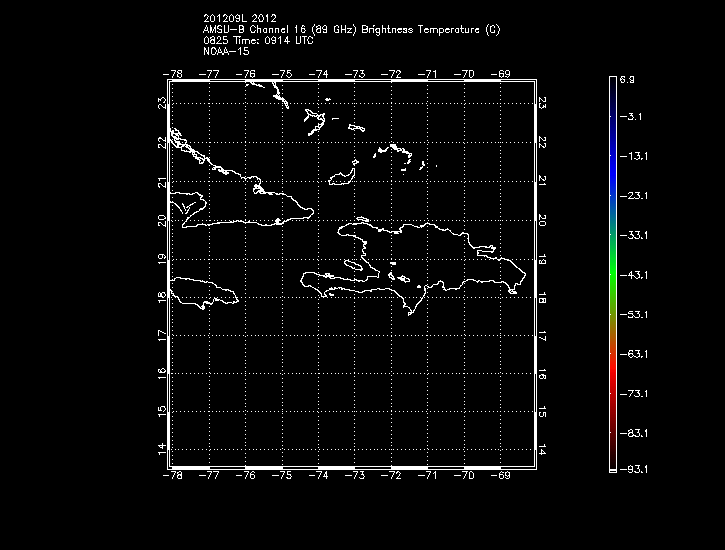
Task: Click latitude label 19 on the left axis
Action: tap(162, 259)
